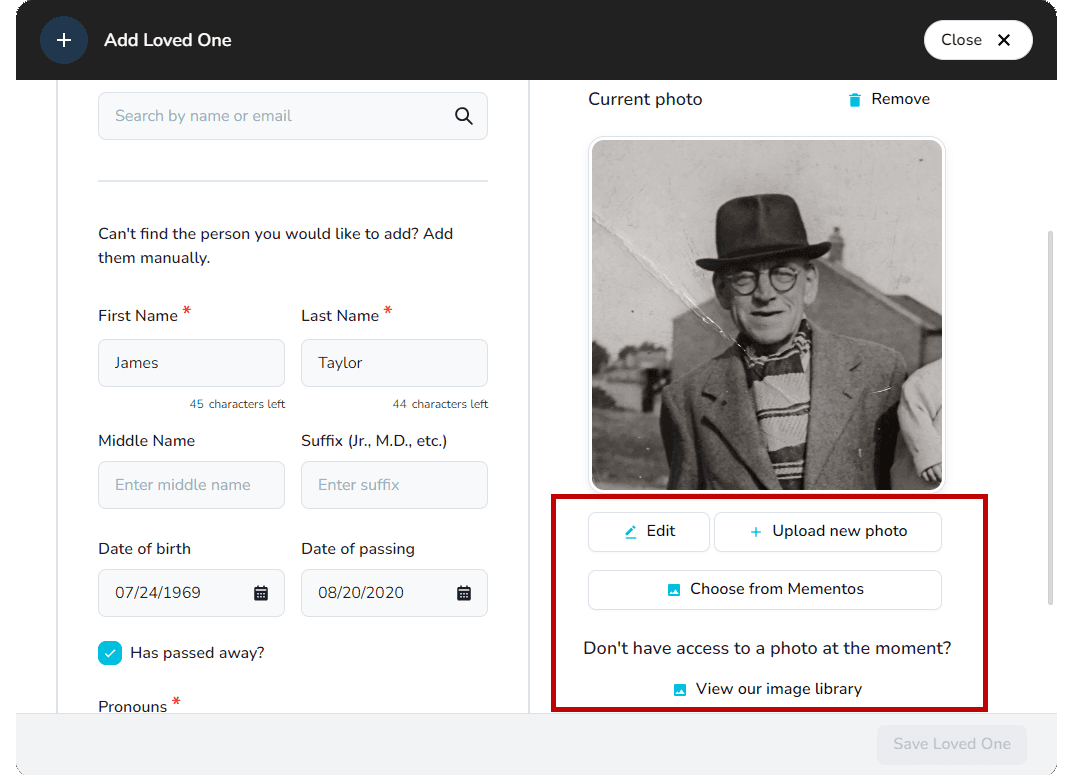Uncheck the Has passed away checkbox
The width and height of the screenshot is (1071, 775).
tap(110, 653)
